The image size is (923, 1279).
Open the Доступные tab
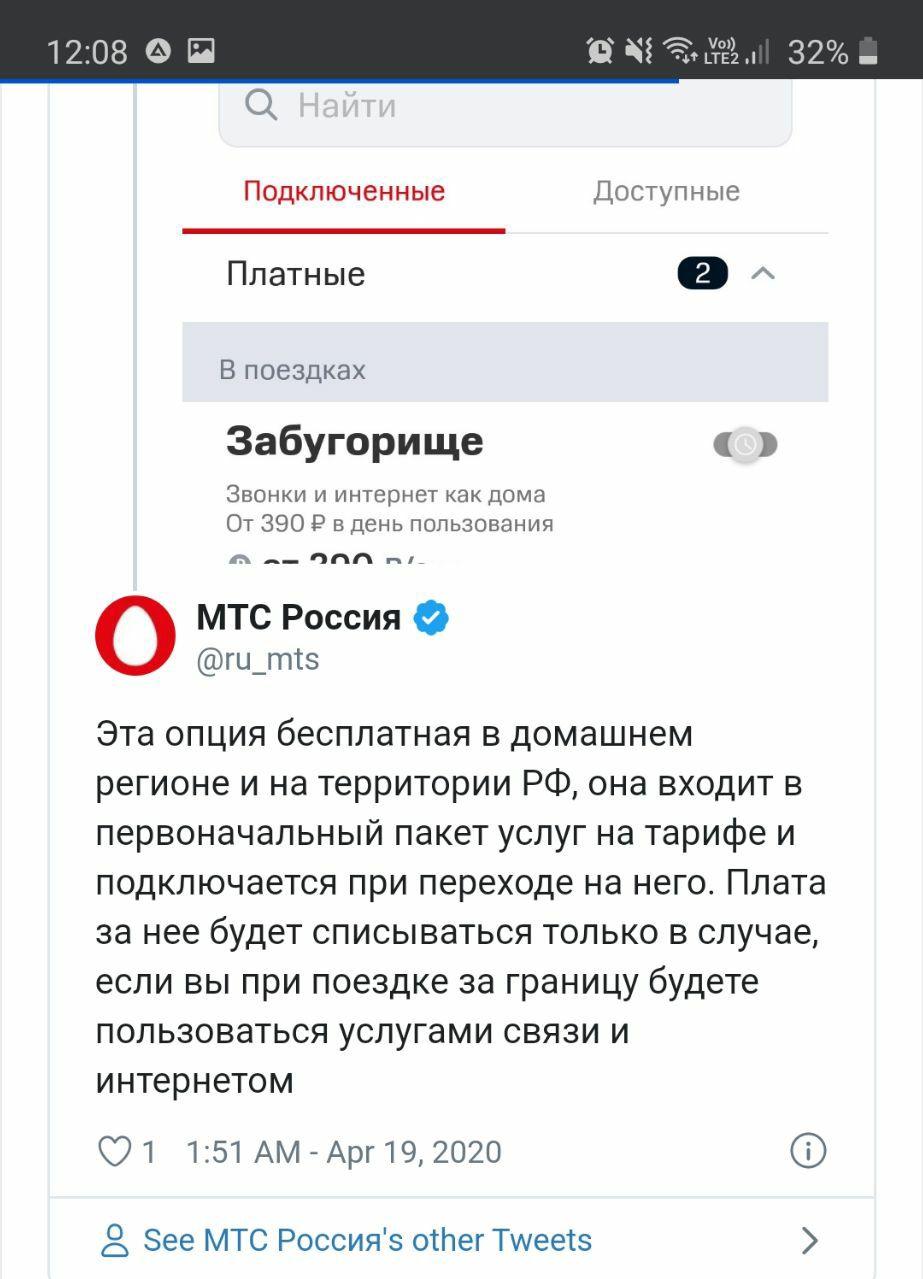coord(666,192)
